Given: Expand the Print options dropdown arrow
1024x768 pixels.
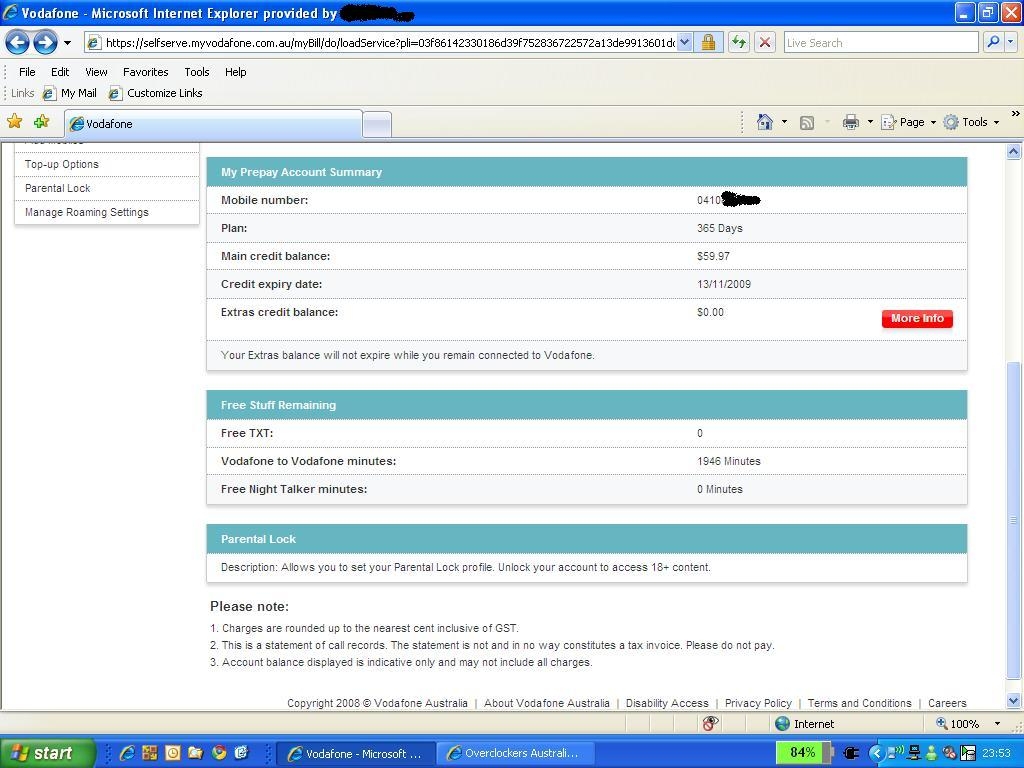Looking at the screenshot, I should pyautogui.click(x=870, y=122).
